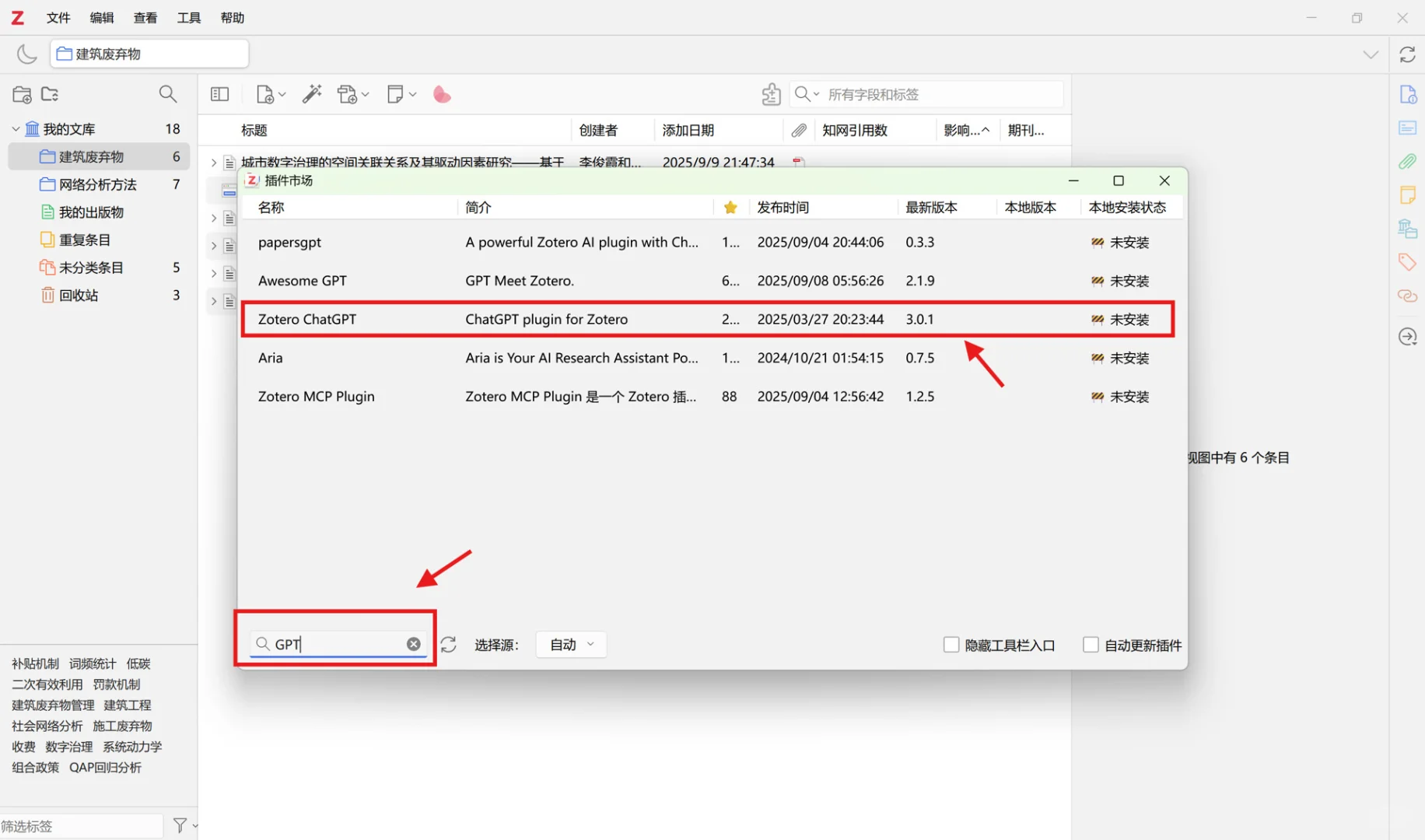Open the 文件 menu
This screenshot has width=1425, height=840.
click(x=58, y=17)
